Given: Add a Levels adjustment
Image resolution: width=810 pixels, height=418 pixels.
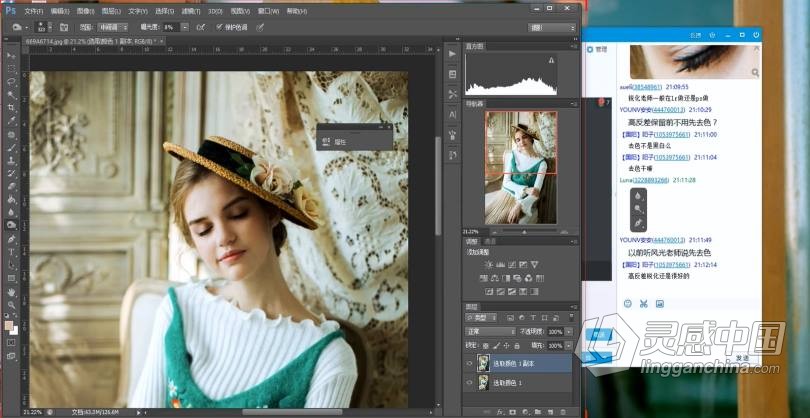Looking at the screenshot, I should point(500,265).
